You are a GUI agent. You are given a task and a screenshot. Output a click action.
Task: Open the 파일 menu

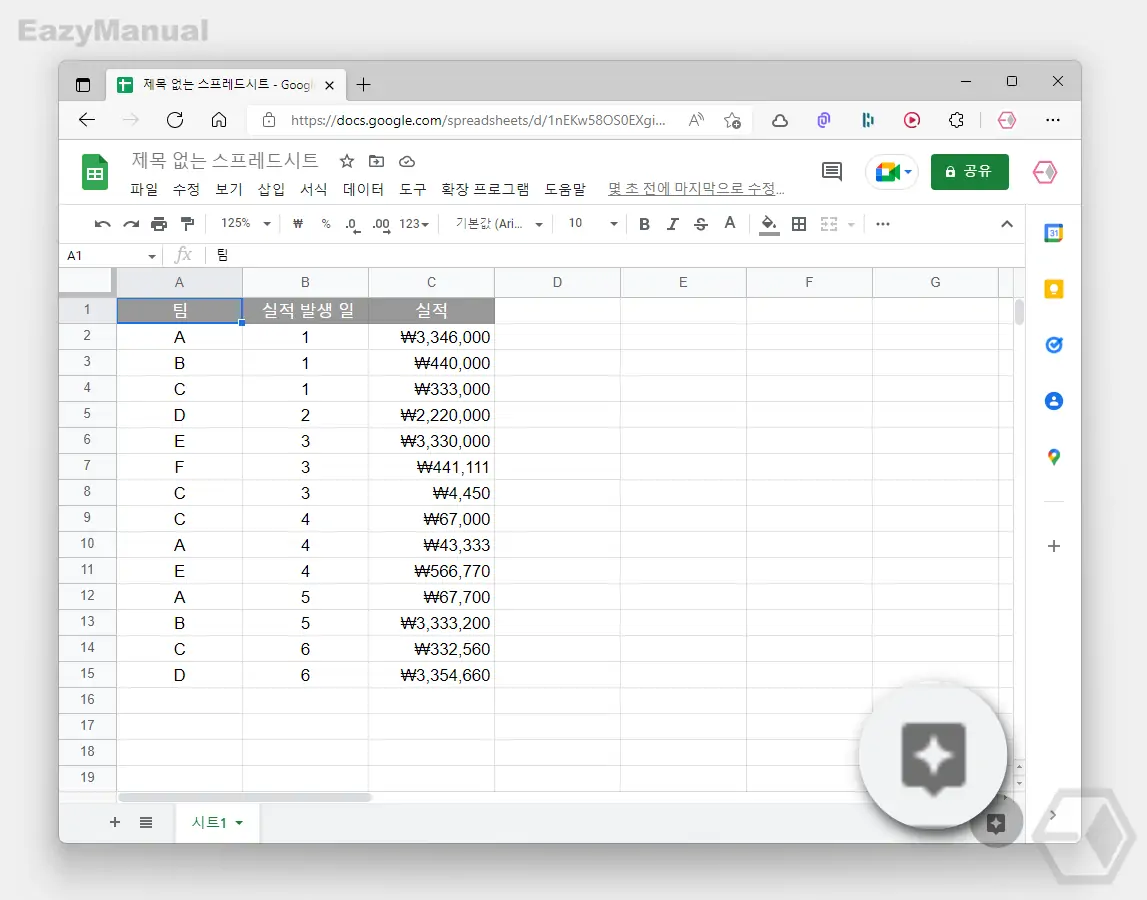[143, 190]
